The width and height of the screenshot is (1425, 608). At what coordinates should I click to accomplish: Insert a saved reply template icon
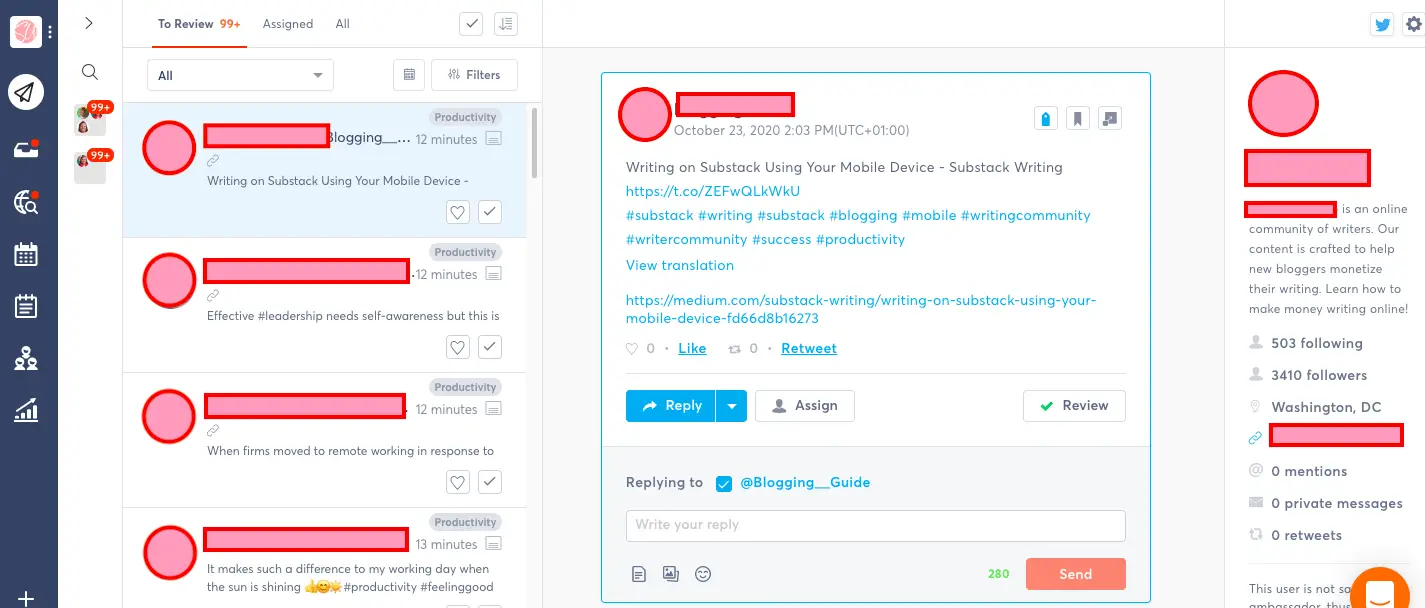pyautogui.click(x=639, y=574)
